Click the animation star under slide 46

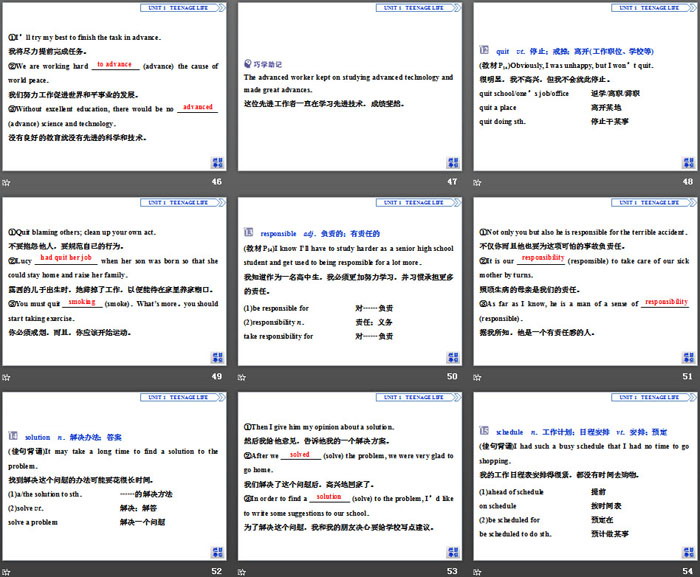(x=6, y=182)
